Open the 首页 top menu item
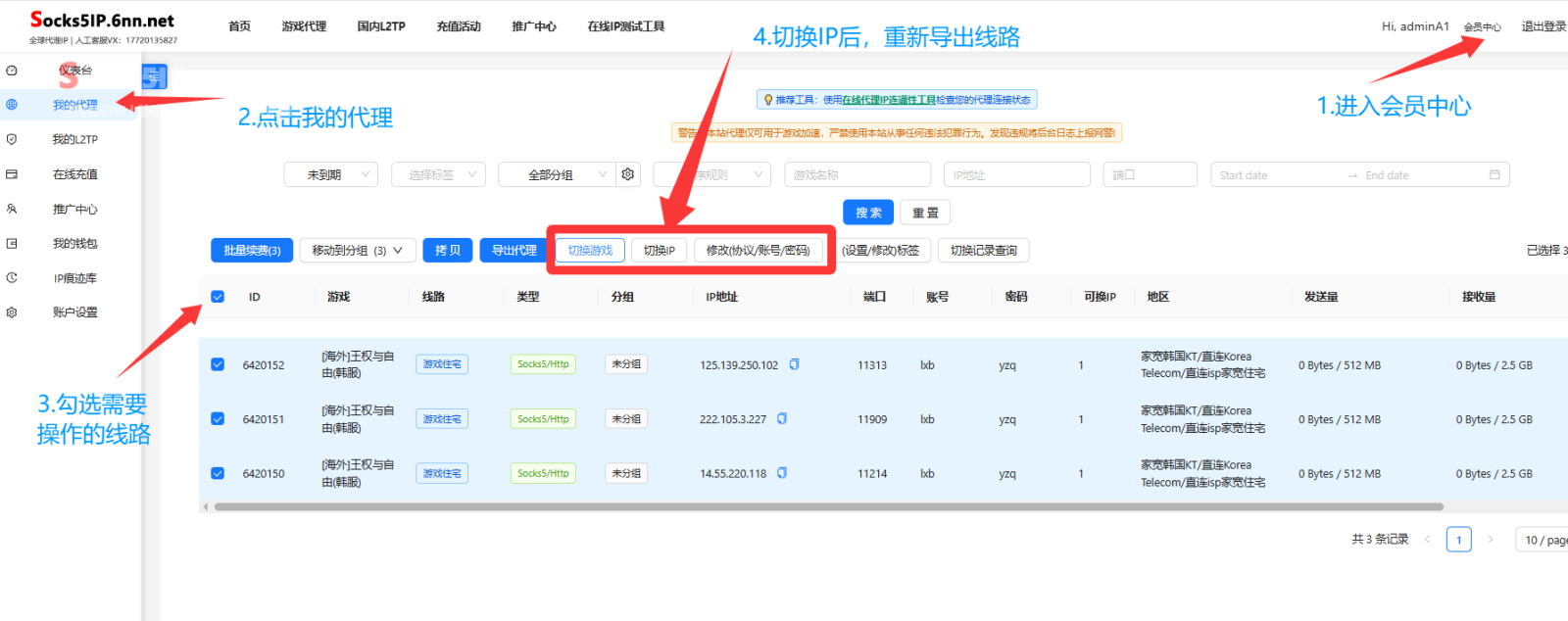 click(x=239, y=26)
